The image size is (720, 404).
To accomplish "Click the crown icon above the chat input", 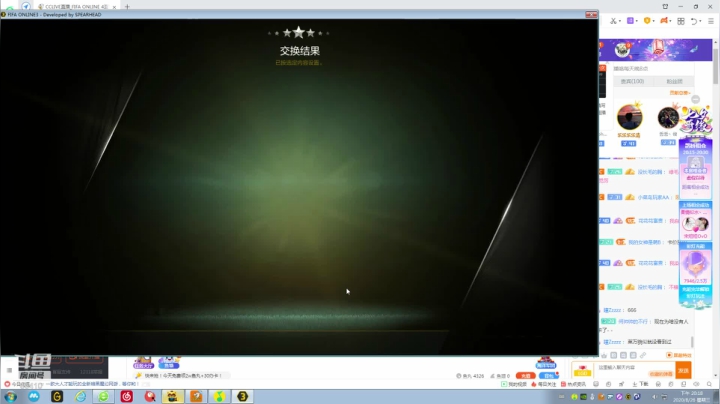I will click(604, 355).
